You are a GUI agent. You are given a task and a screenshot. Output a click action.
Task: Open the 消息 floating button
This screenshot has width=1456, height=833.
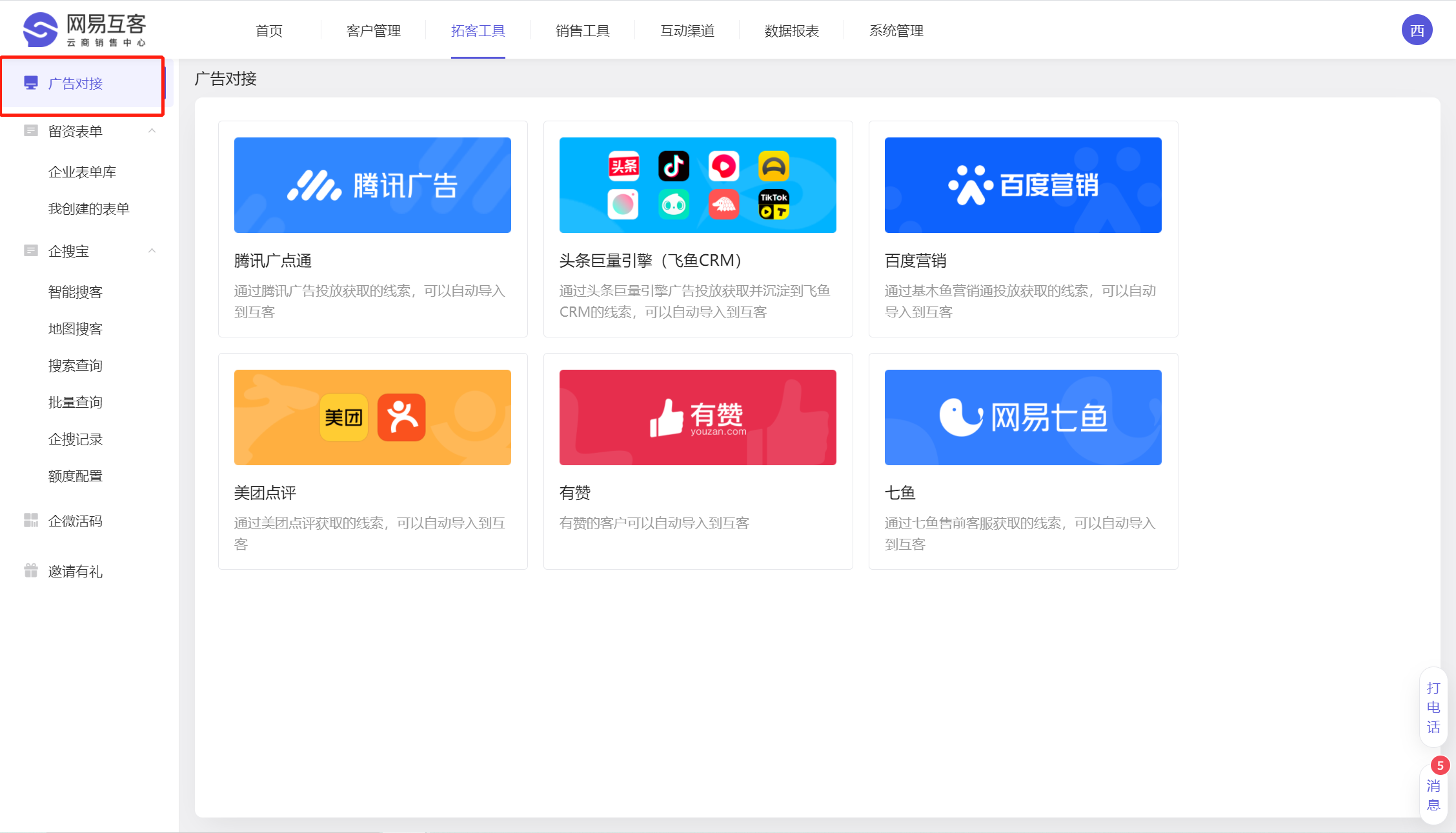coord(1433,795)
